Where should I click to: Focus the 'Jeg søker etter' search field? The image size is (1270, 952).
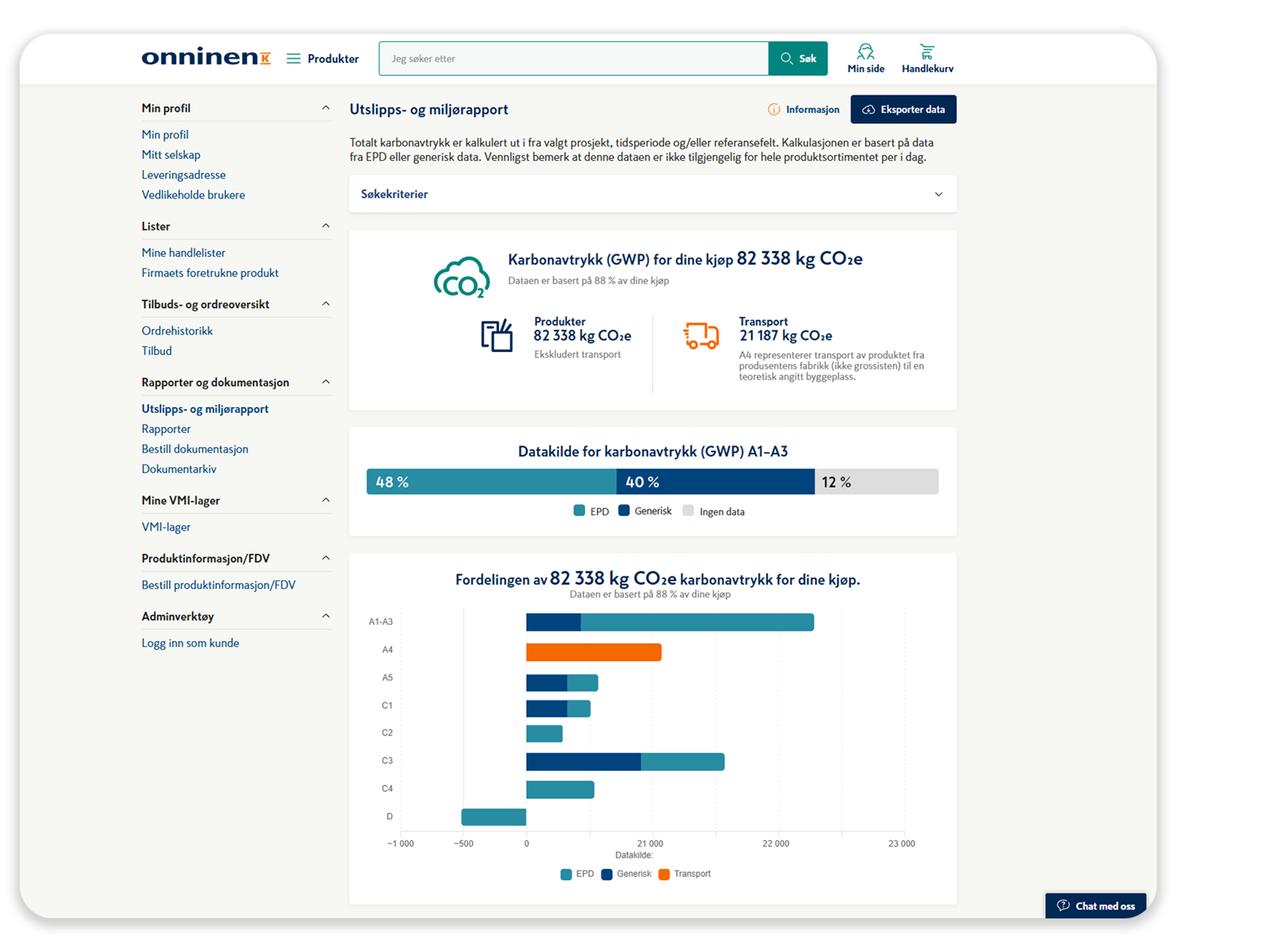573,58
